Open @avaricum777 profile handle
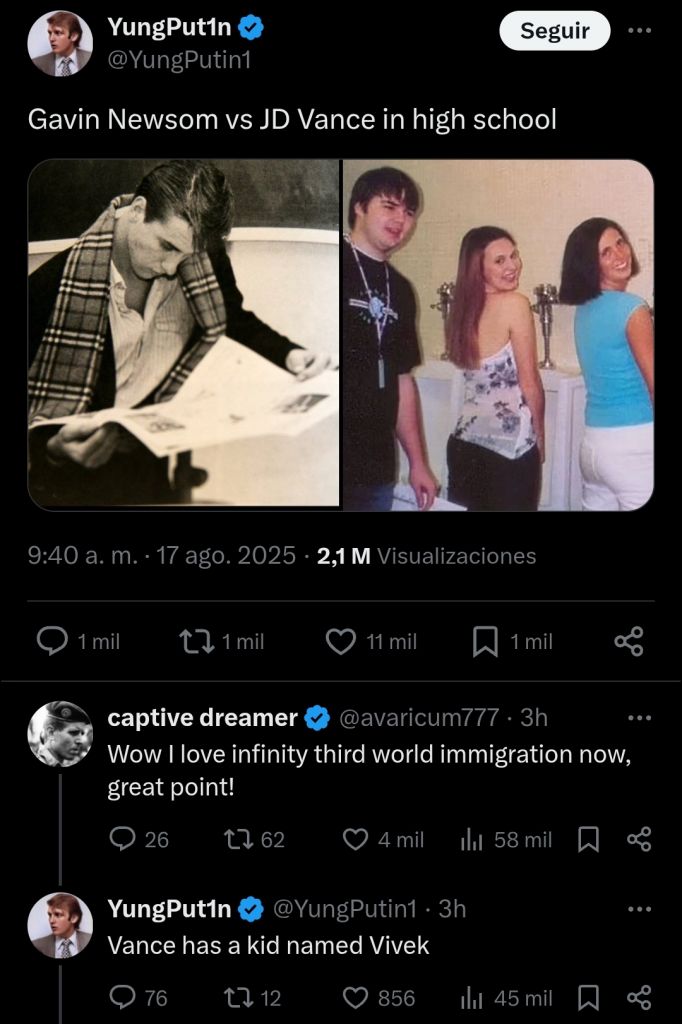This screenshot has height=1024, width=682. [420, 718]
